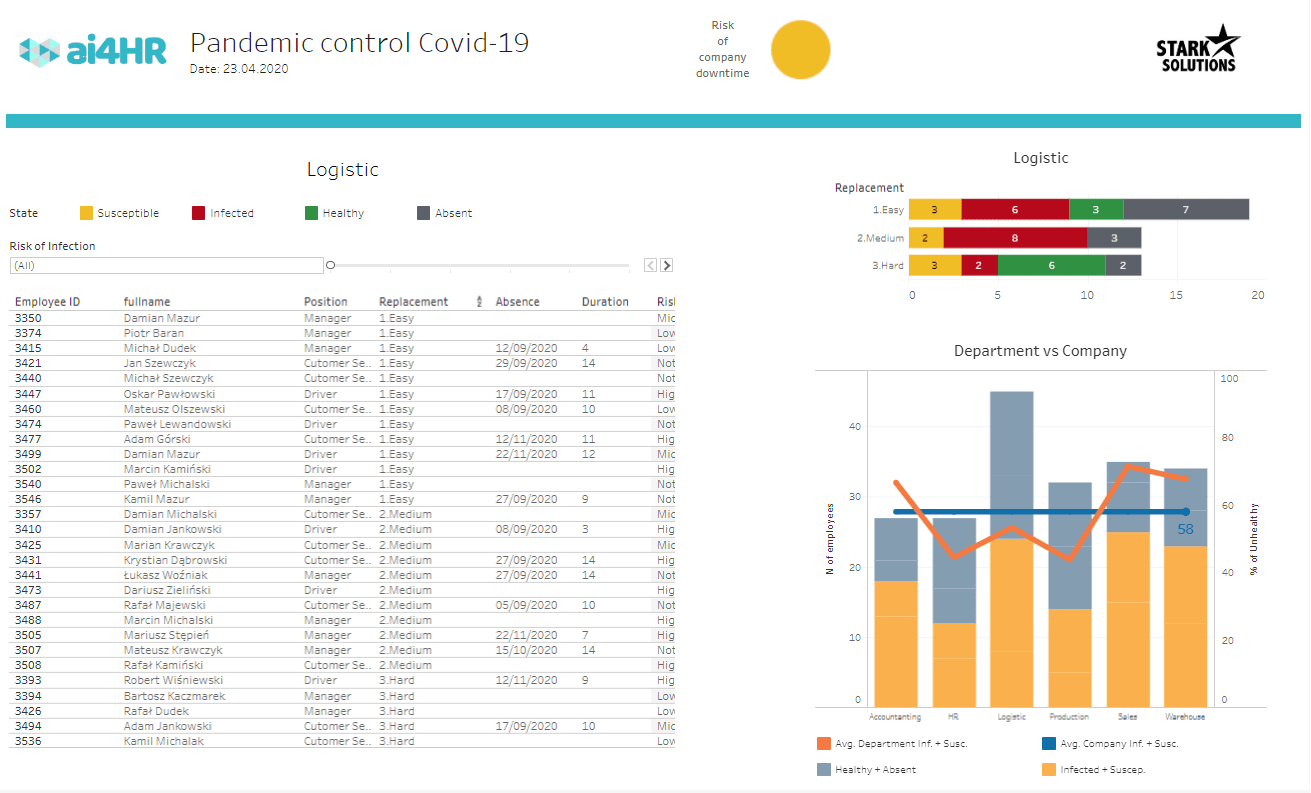This screenshot has height=793, width=1311.
Task: Click the next arrow of the Risk of Infection slider
Action: pos(667,265)
